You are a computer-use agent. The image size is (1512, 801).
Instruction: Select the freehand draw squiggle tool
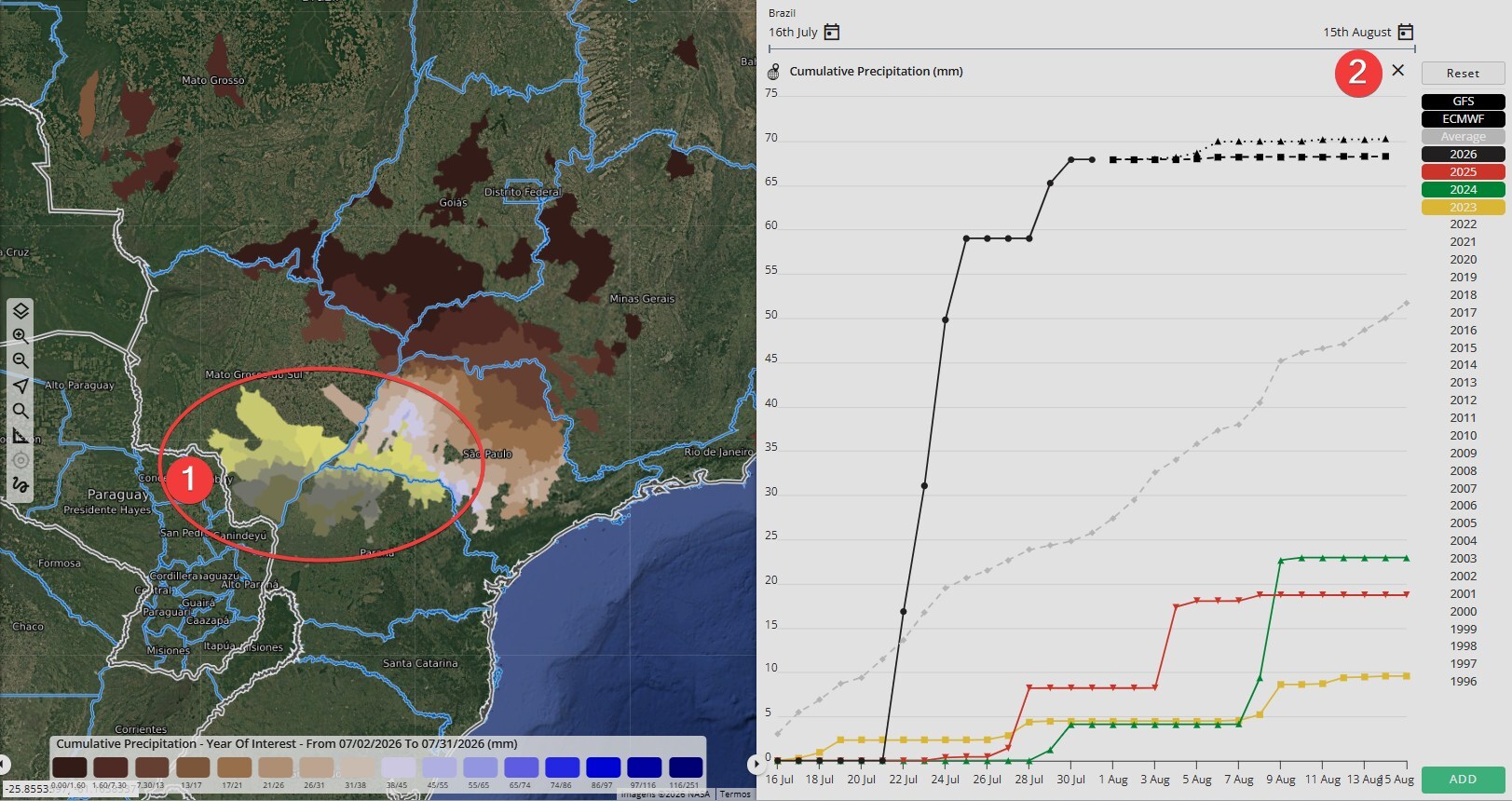[20, 485]
